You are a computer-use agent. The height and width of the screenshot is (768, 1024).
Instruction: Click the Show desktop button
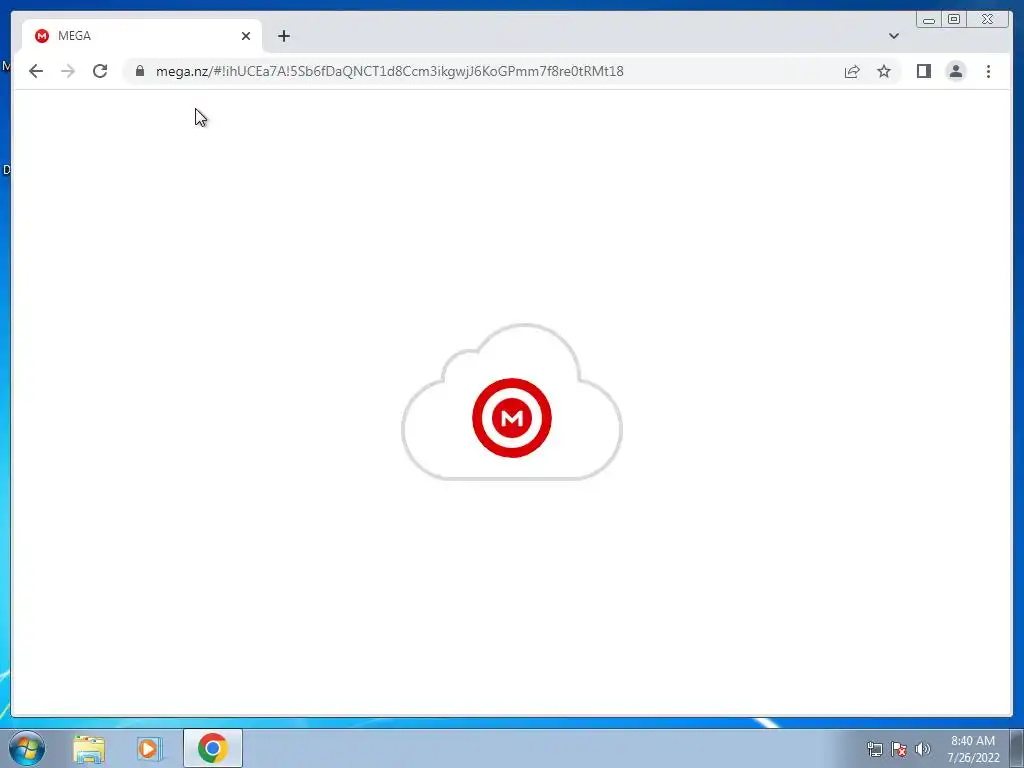1017,748
